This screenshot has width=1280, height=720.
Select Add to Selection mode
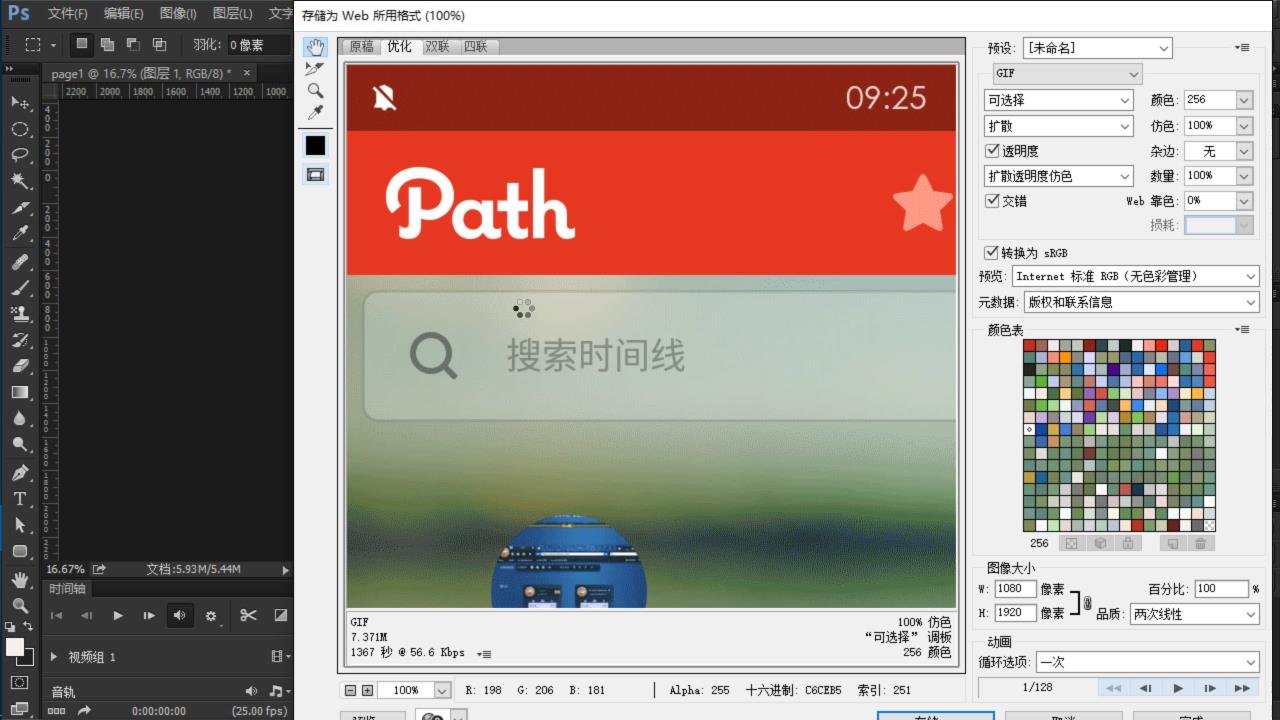tap(107, 44)
